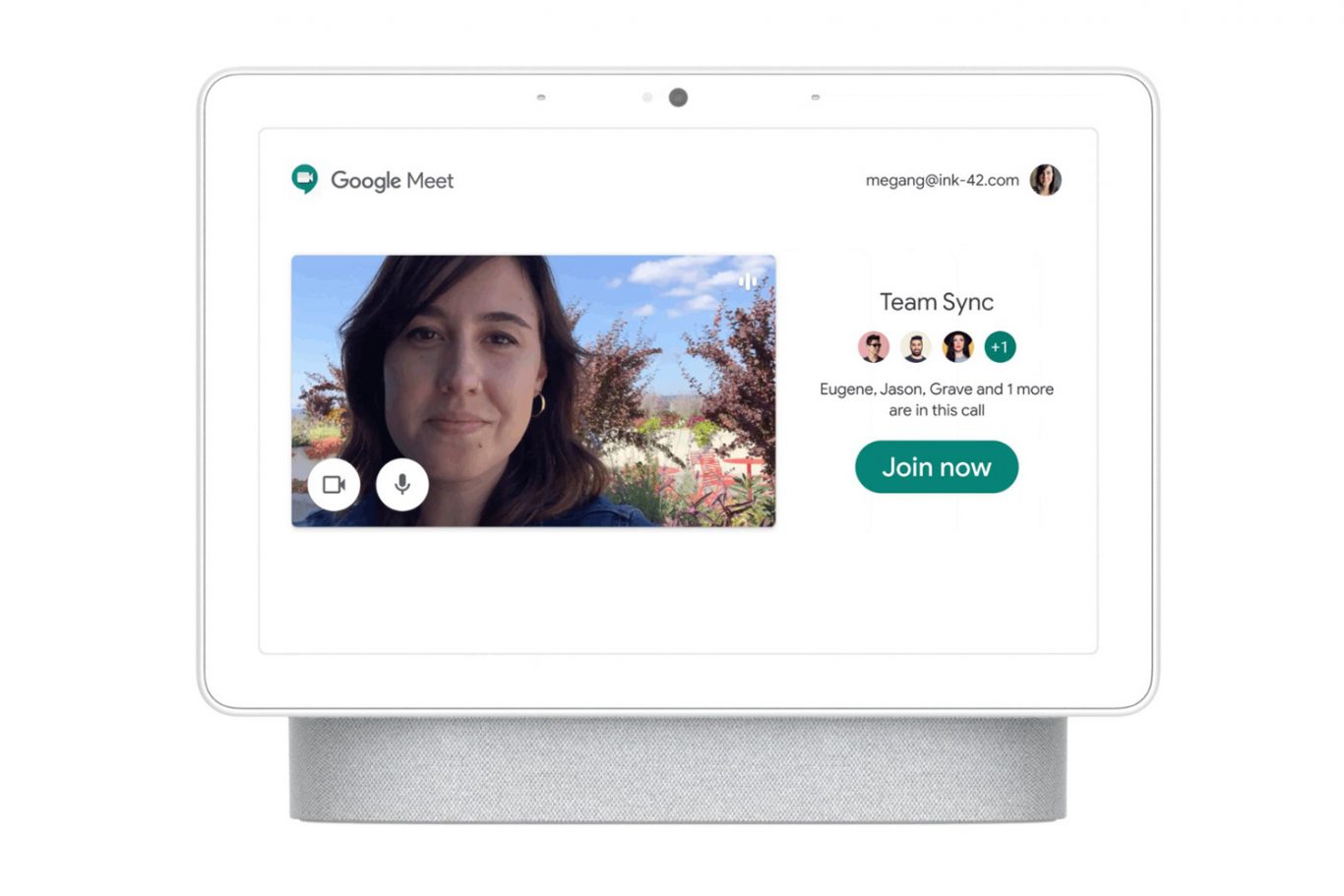Click the bearded participant avatar in the middle
Viewport: 1344px width, 896px height.
[915, 346]
